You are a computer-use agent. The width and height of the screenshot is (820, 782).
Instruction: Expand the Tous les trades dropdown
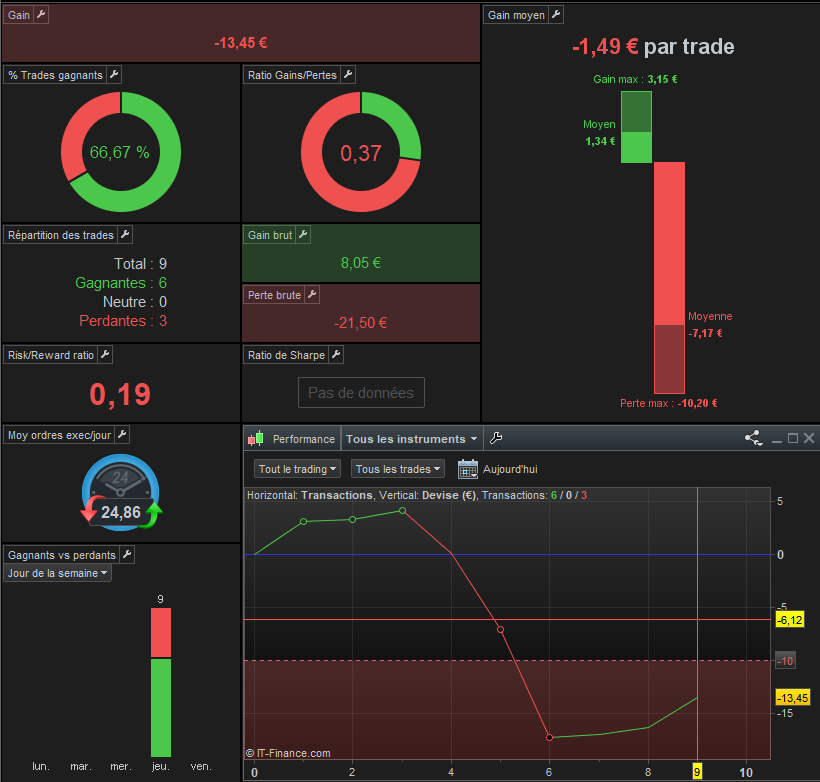(x=397, y=469)
